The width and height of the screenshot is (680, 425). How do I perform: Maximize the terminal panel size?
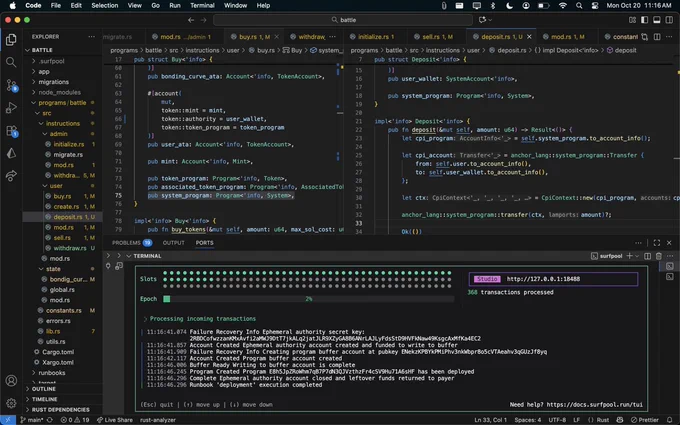point(657,243)
